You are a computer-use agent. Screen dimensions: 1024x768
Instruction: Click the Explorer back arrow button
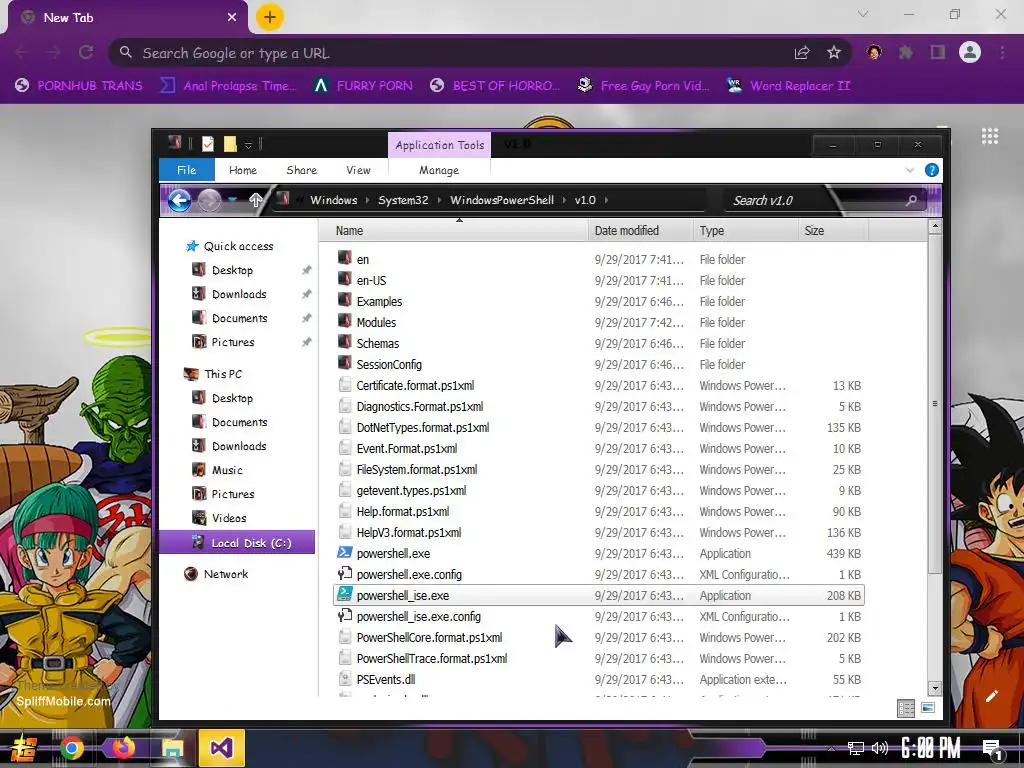tap(179, 200)
